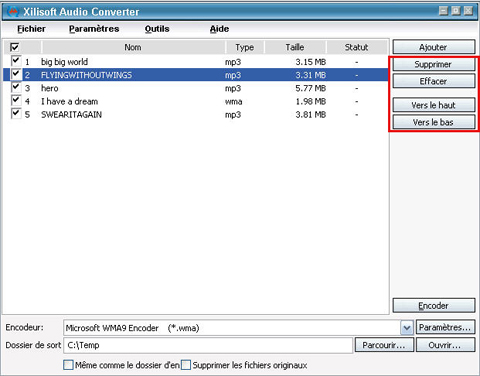
Task: Uncheck the I have a dream checkbox
Action: tap(16, 100)
